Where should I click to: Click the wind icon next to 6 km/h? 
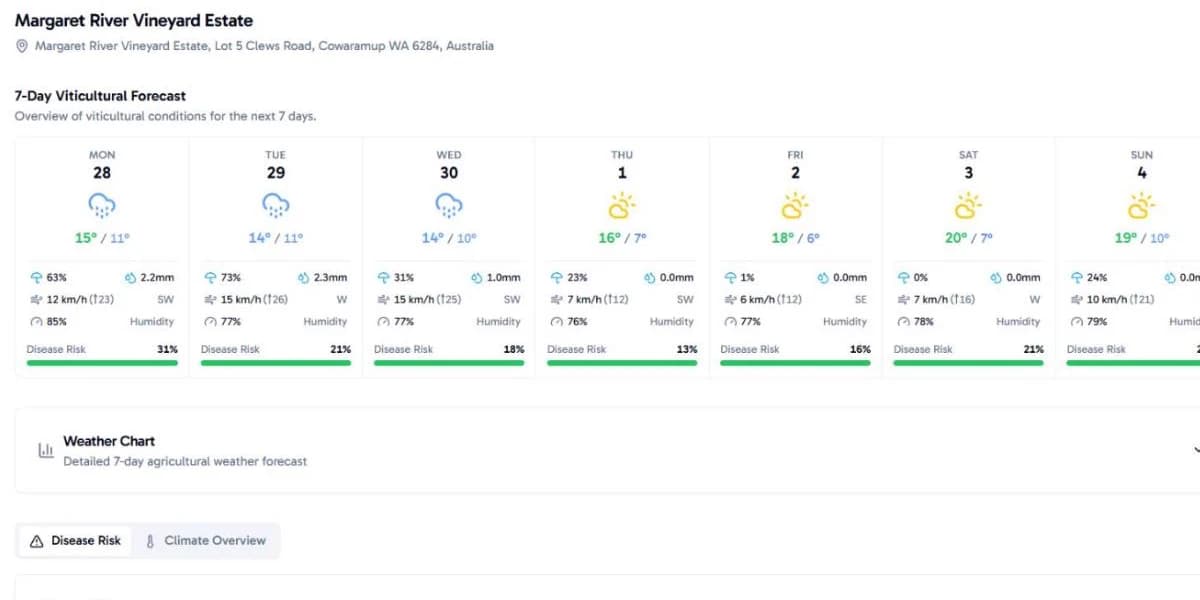tap(730, 300)
